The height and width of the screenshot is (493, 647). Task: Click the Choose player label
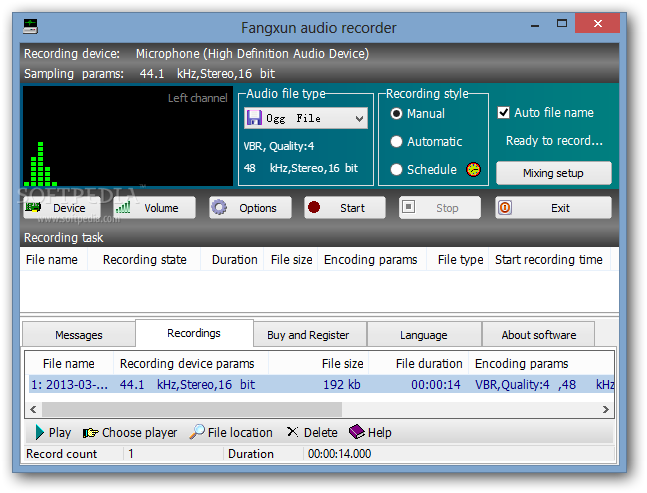point(139,432)
